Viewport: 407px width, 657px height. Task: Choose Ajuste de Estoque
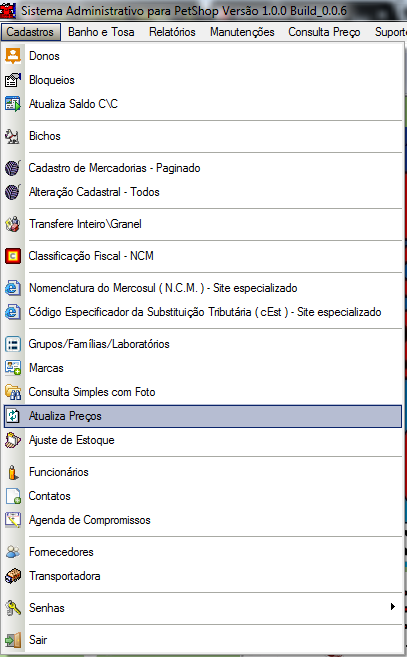coord(203,440)
